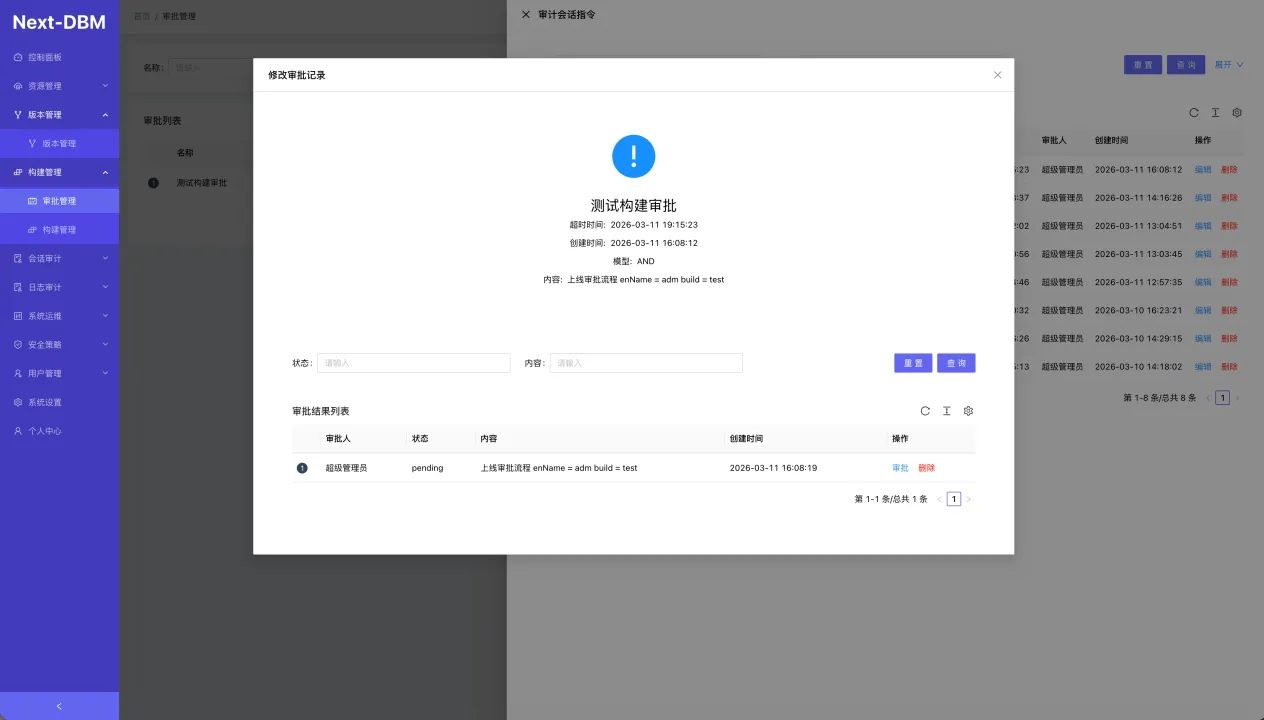Refresh the 审批结果列表 table
The height and width of the screenshot is (720, 1264).
[x=925, y=411]
